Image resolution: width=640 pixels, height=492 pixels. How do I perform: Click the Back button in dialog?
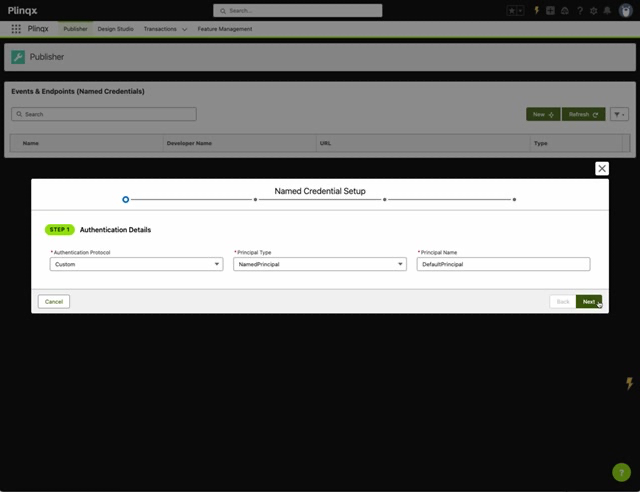(563, 302)
